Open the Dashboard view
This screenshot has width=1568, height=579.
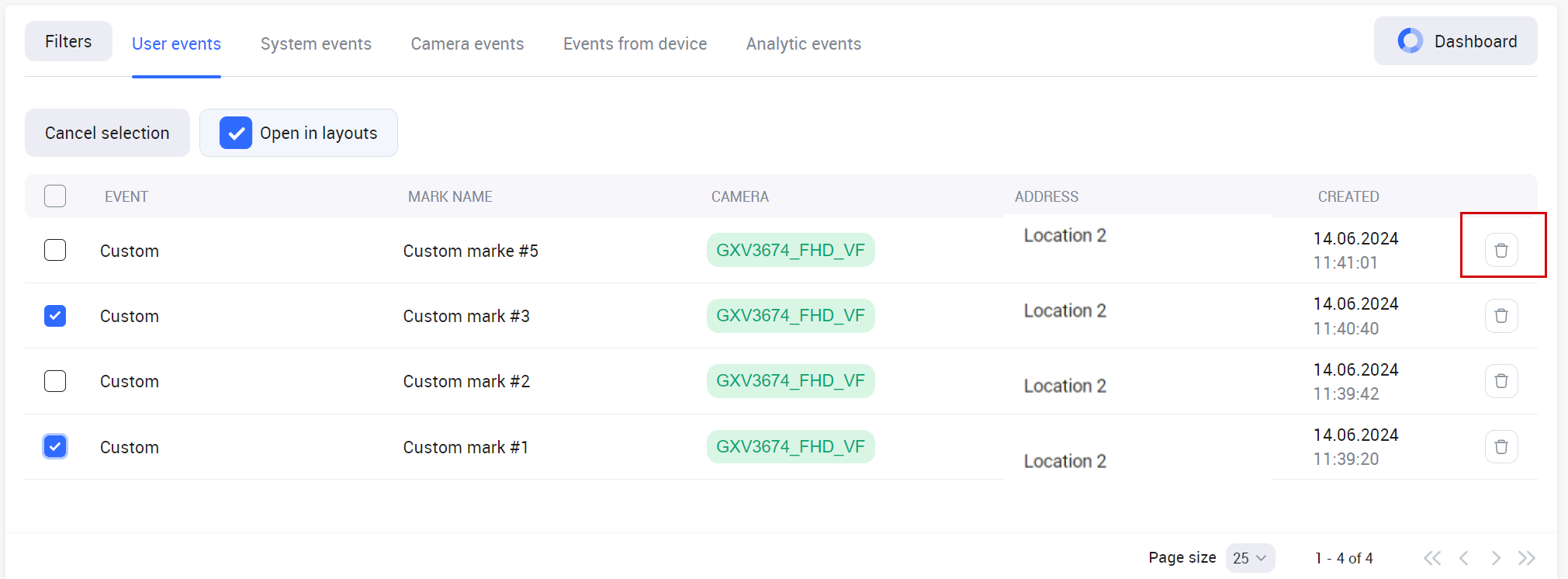tap(1456, 41)
